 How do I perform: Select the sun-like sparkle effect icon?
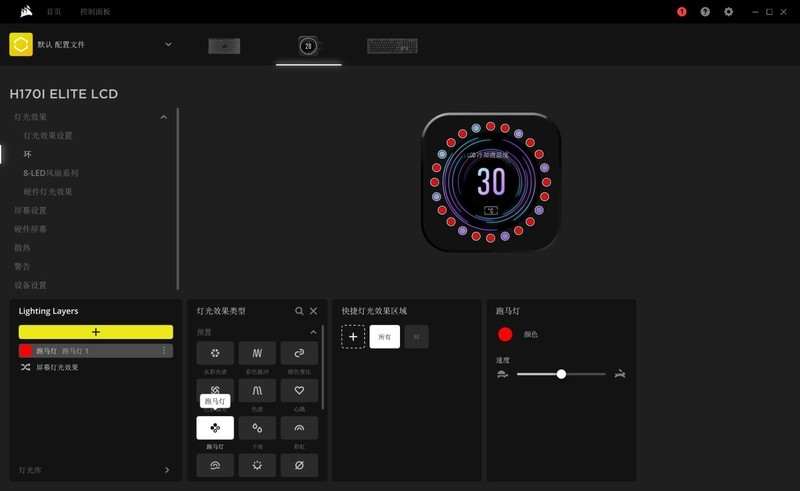pos(257,465)
